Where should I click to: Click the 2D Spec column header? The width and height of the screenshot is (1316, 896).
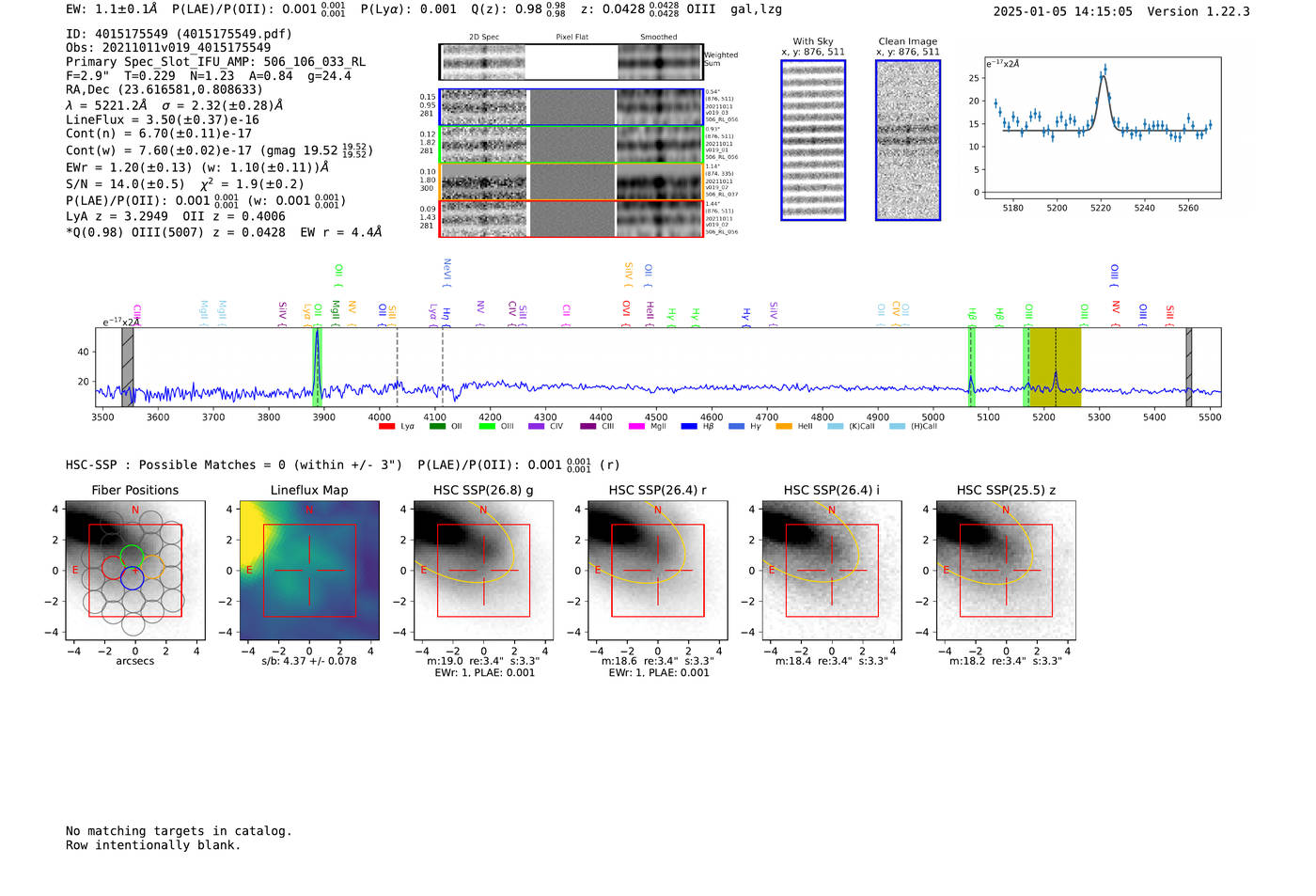pyautogui.click(x=484, y=38)
